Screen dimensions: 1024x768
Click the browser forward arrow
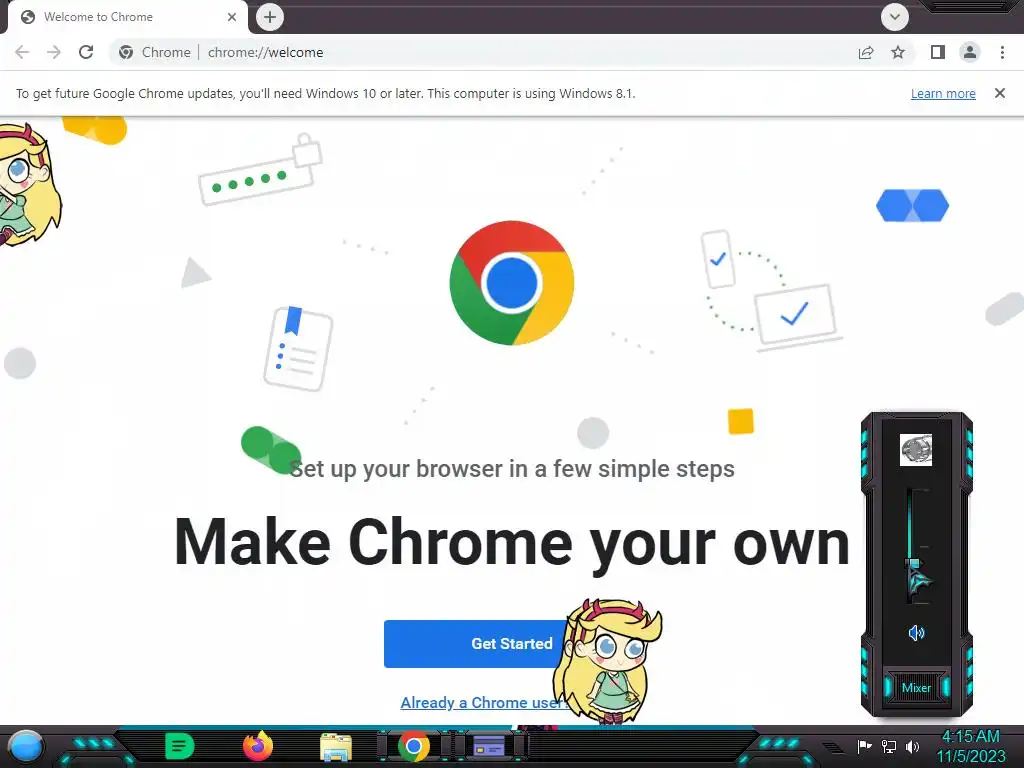coord(54,52)
